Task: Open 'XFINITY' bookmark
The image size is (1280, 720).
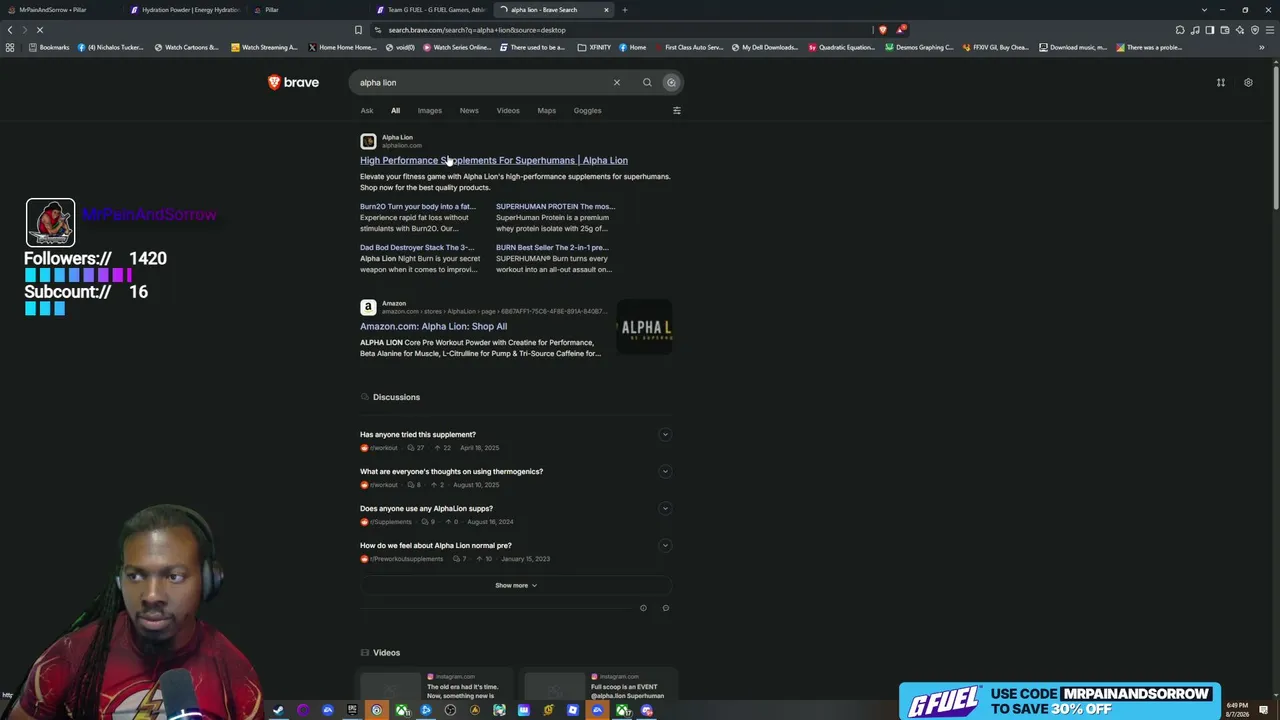Action: (x=595, y=47)
